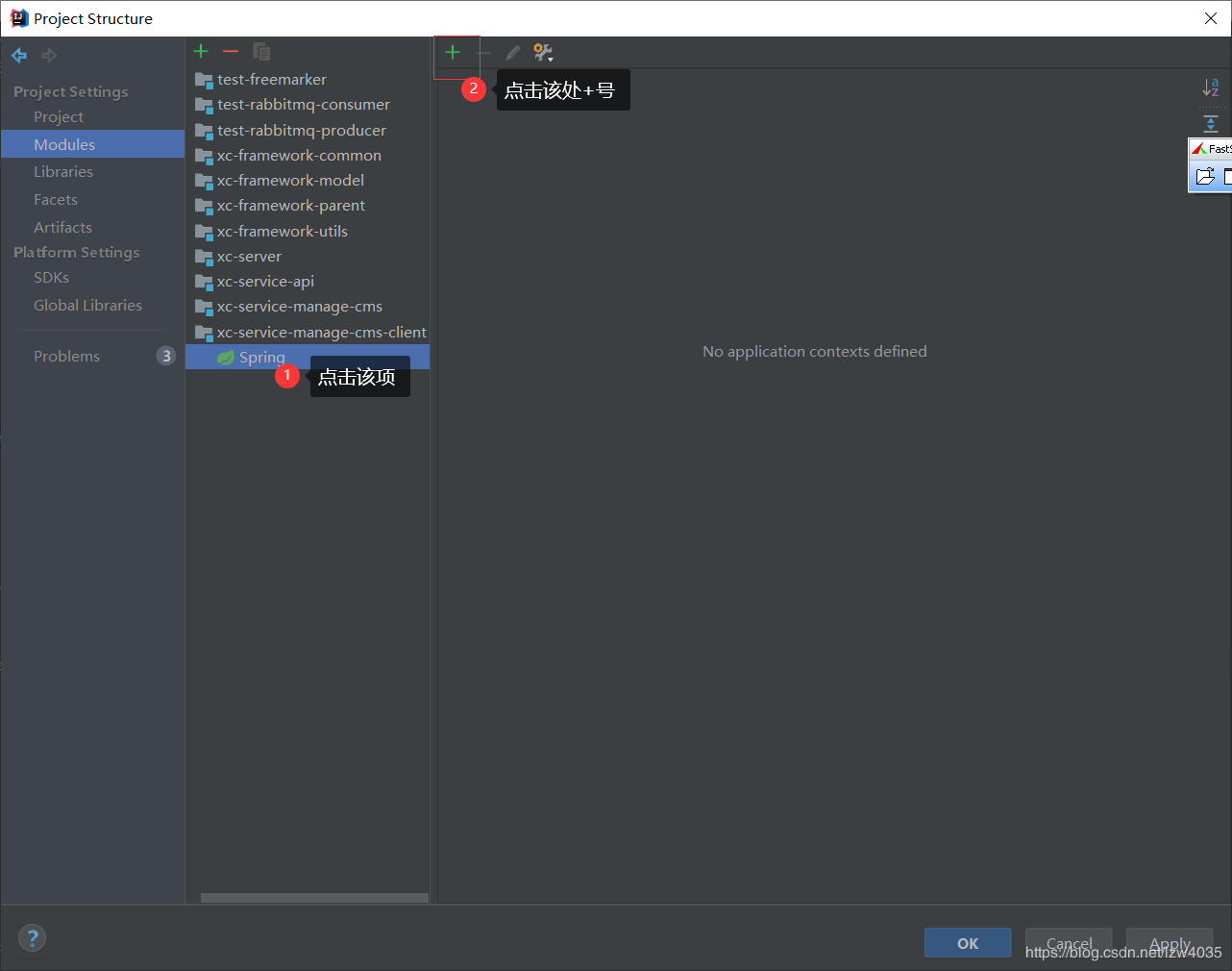
Task: Click the open-file icon on floating toolbar
Action: pos(1205,177)
